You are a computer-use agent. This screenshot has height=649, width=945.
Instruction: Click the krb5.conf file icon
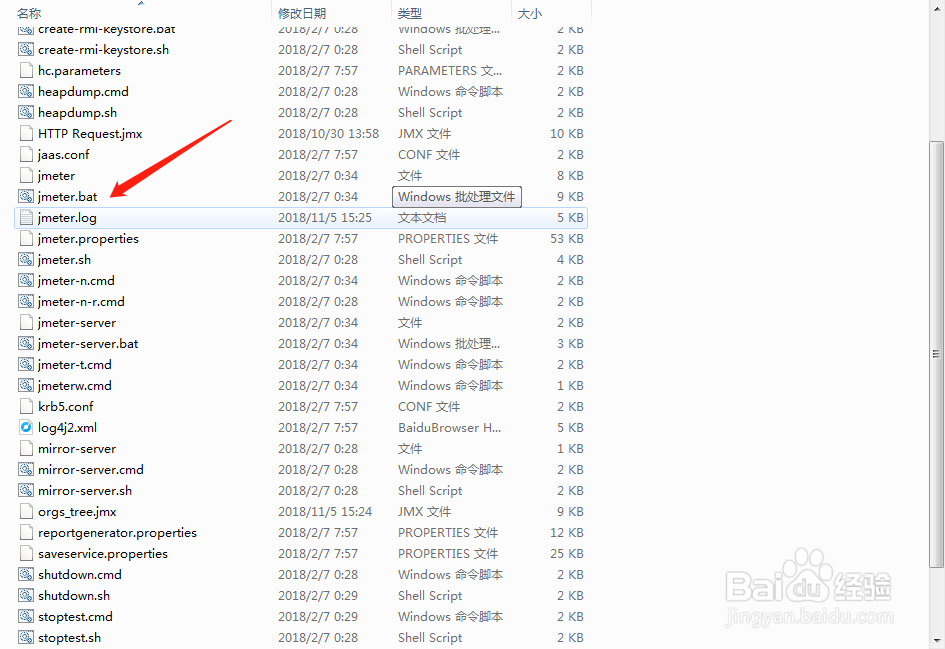coord(26,407)
